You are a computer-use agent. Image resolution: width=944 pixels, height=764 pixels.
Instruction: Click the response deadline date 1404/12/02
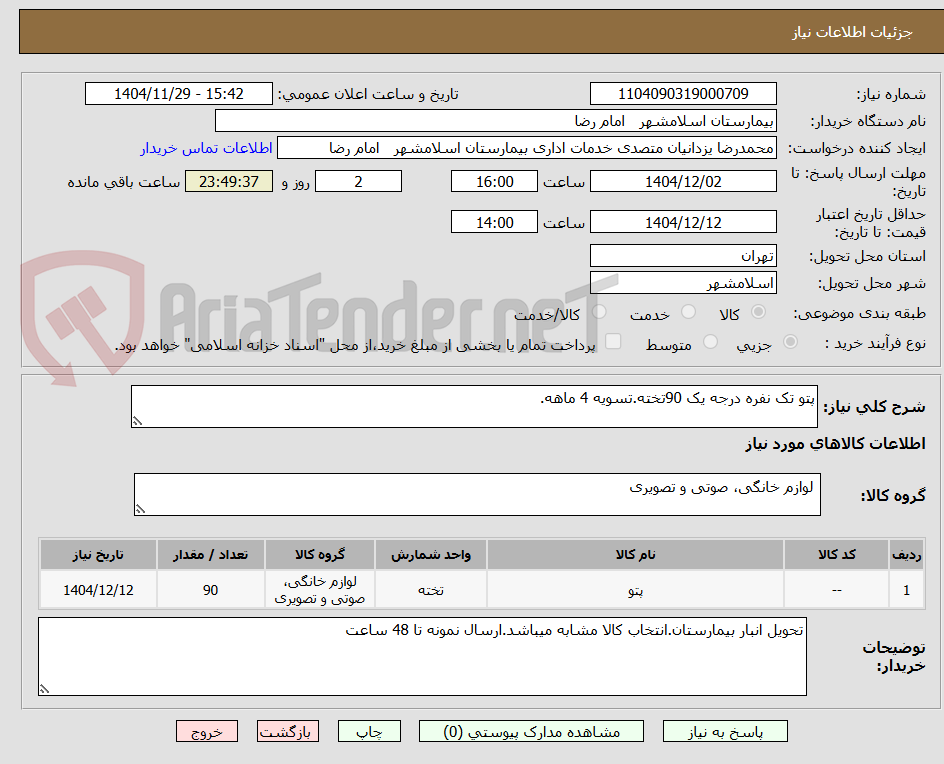[683, 181]
